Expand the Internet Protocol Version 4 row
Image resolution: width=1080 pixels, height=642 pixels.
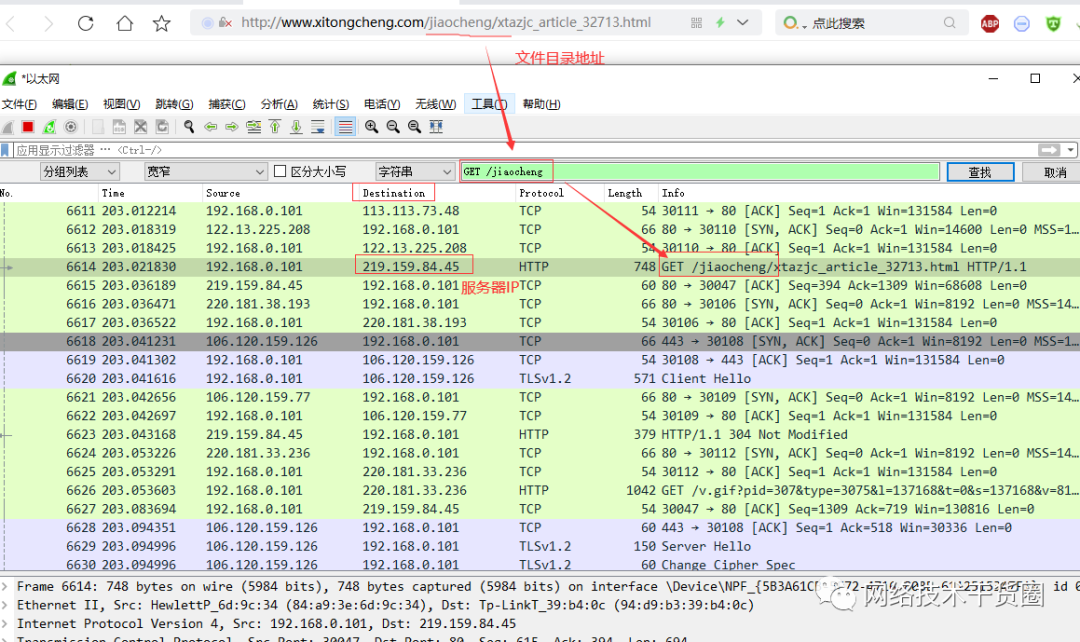click(x=5, y=623)
